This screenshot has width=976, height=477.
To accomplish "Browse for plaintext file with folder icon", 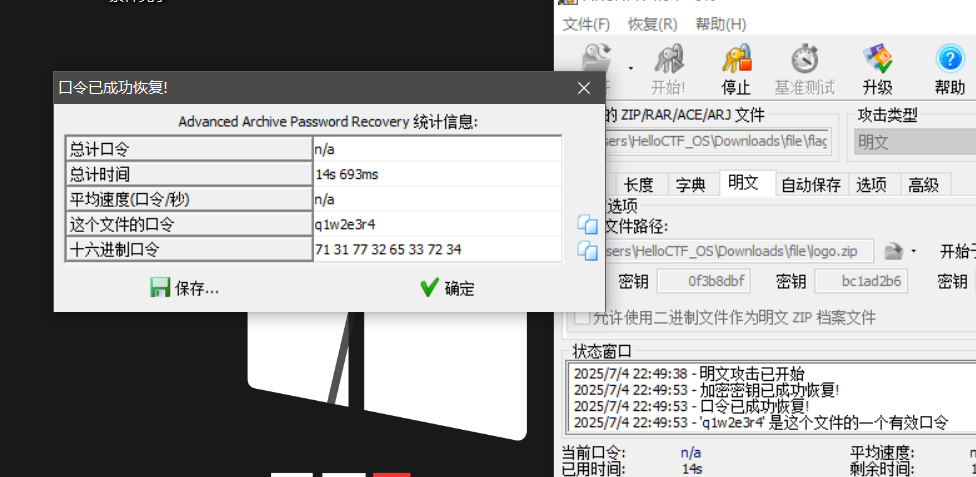I will 894,250.
